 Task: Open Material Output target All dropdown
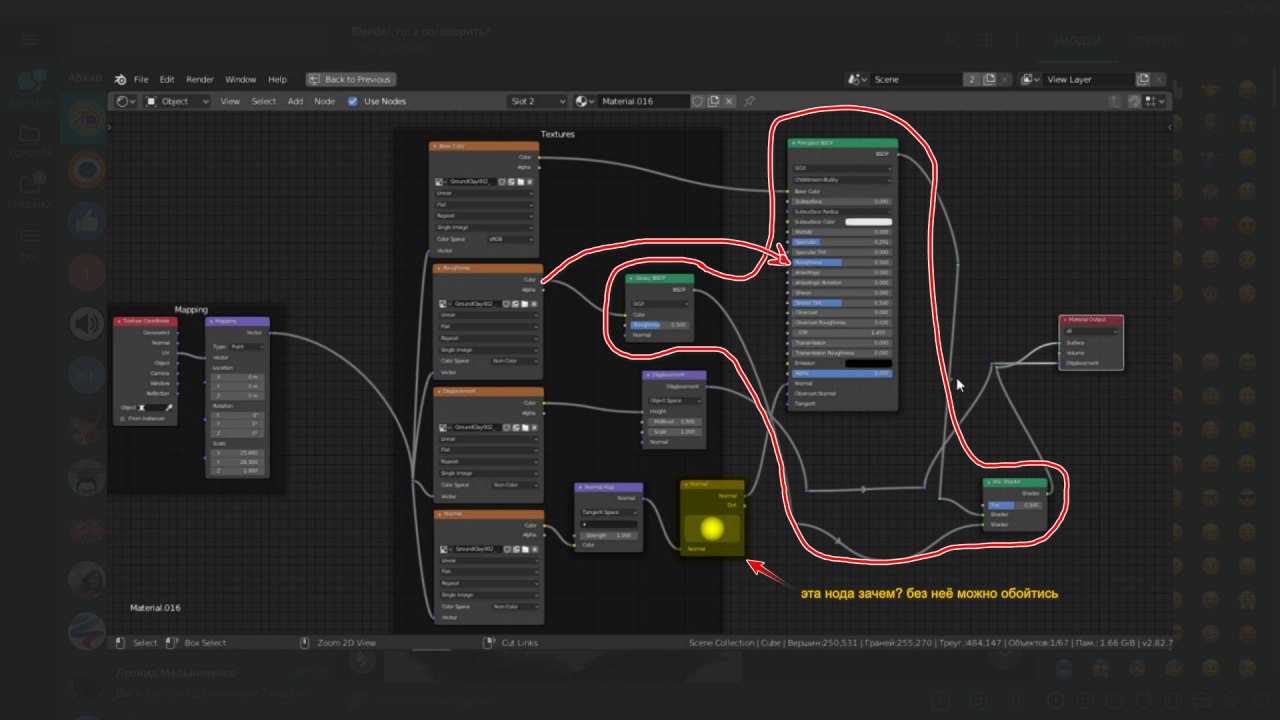click(1091, 331)
